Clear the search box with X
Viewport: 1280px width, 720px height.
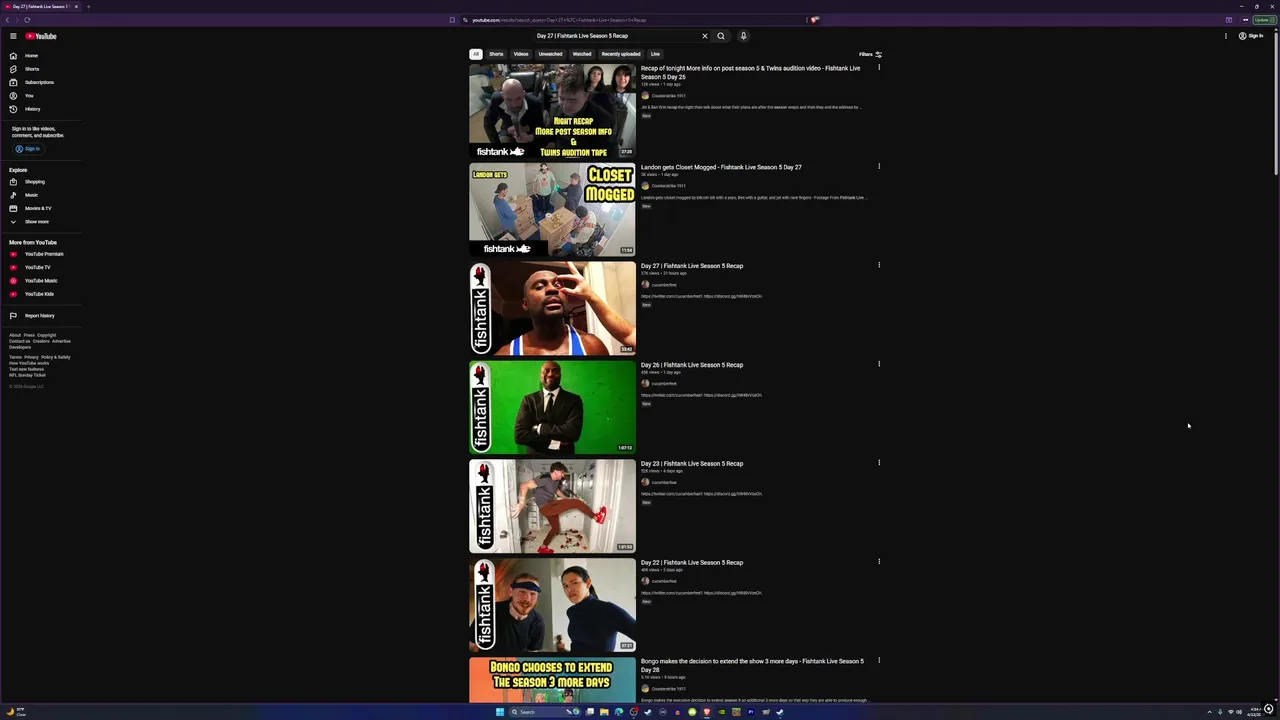[704, 36]
